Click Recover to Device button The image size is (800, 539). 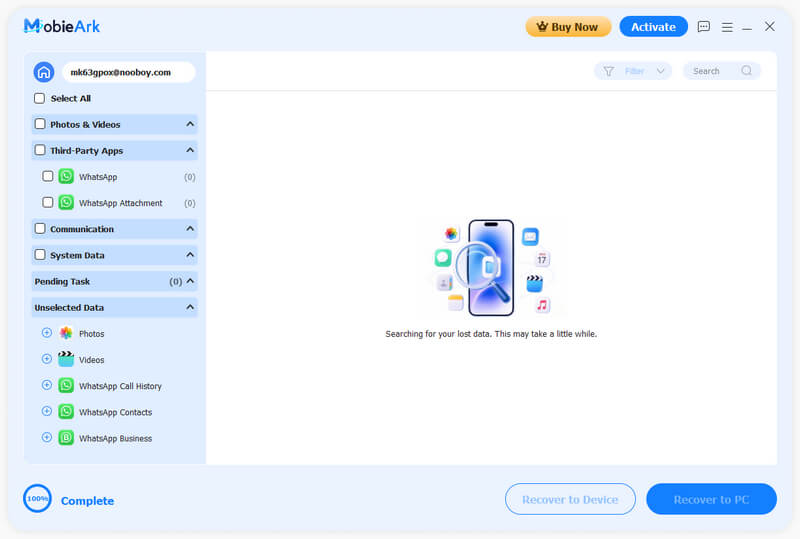pyautogui.click(x=570, y=499)
